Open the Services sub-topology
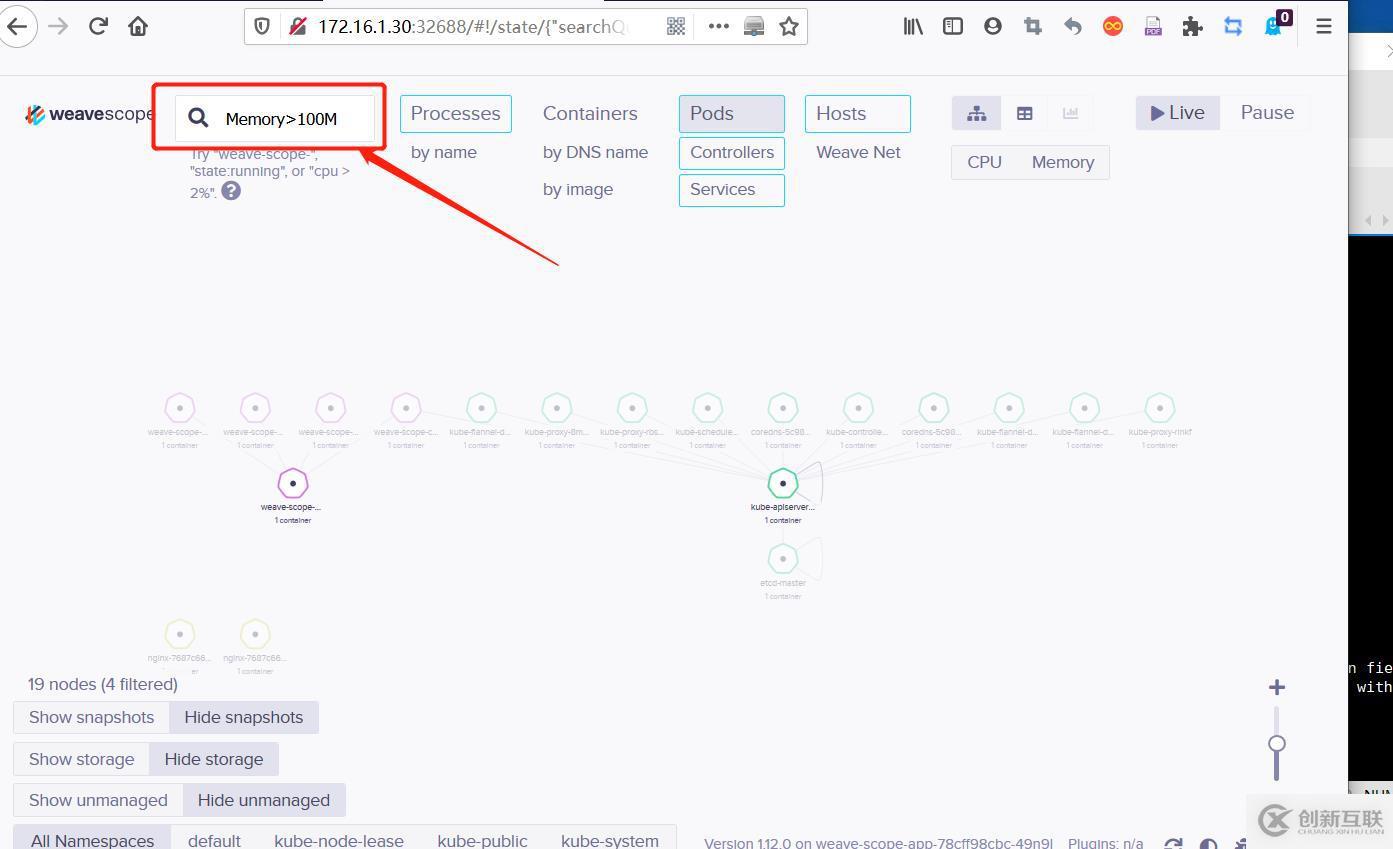Image resolution: width=1393 pixels, height=849 pixels. point(731,190)
